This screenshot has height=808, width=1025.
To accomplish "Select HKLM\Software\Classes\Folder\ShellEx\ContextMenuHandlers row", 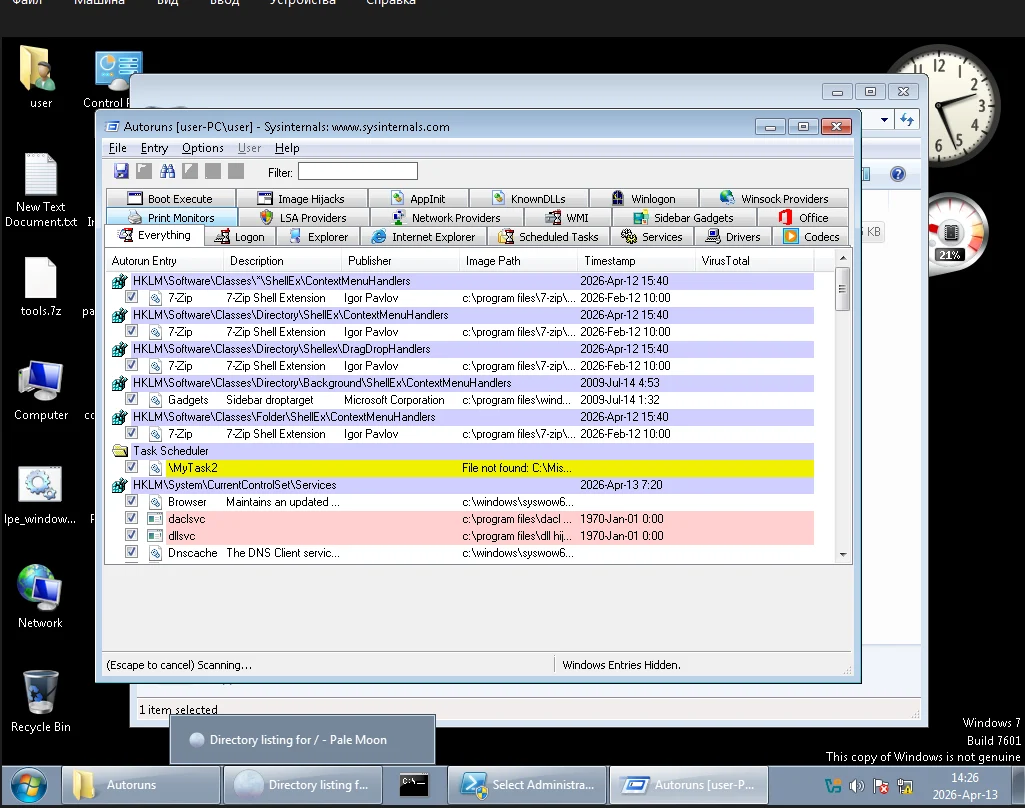I will click(462, 416).
